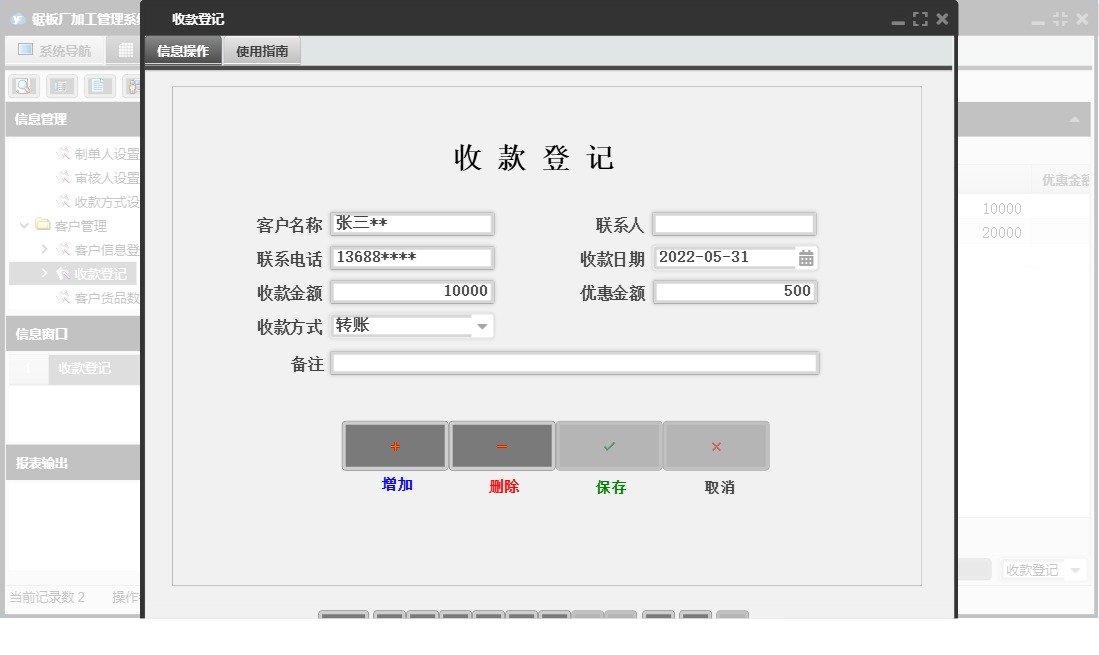The width and height of the screenshot is (1099, 655).
Task: Click the grid view tab icon beside 系统导航
Action: (126, 50)
